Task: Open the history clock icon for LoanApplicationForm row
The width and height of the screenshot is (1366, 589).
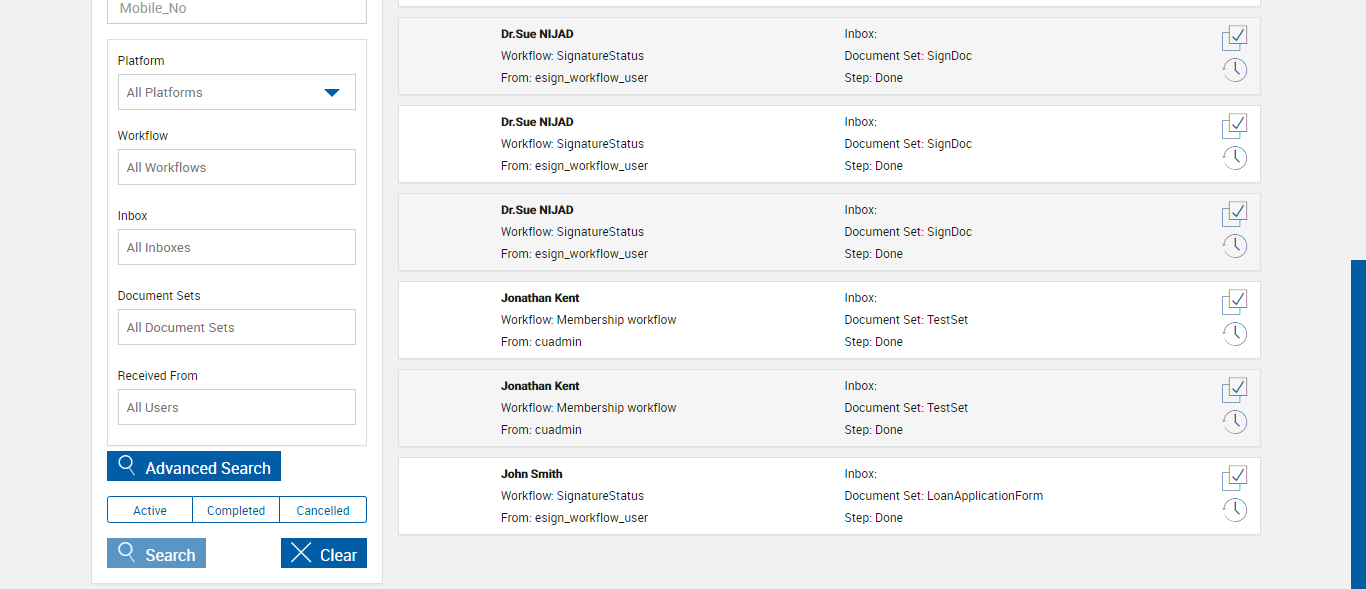Action: (1235, 510)
